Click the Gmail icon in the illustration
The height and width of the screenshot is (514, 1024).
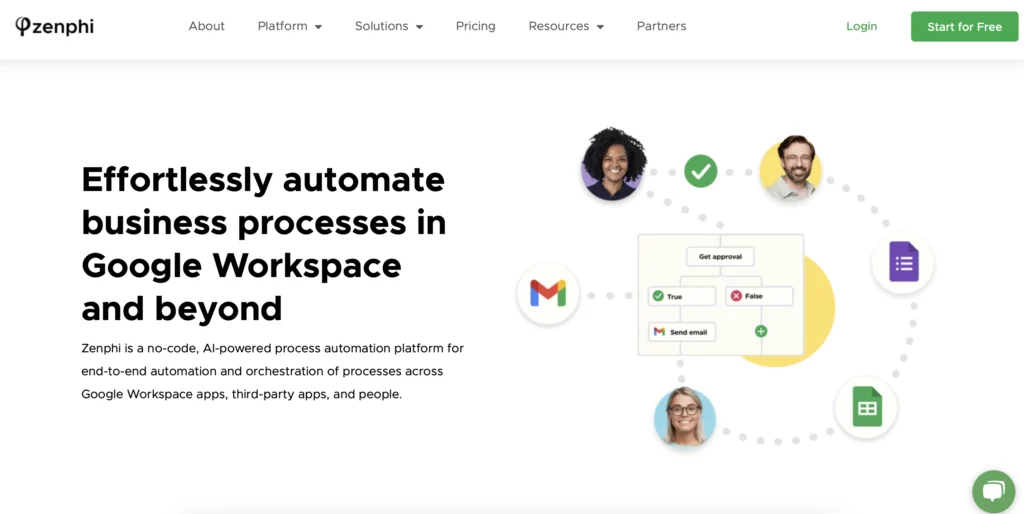pos(548,293)
